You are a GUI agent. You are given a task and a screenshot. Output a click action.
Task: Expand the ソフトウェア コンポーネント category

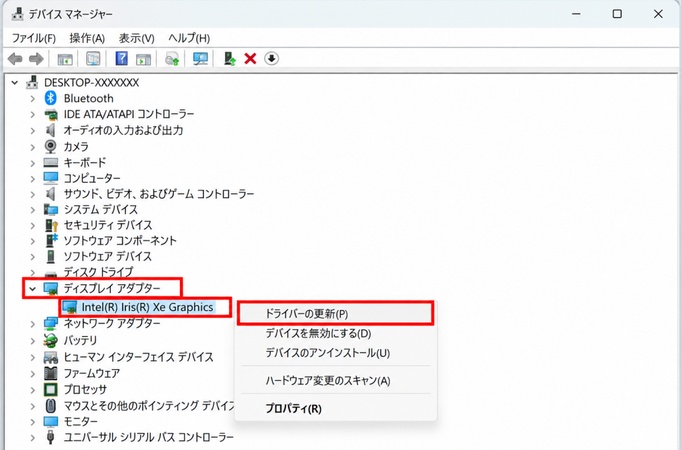(x=33, y=241)
